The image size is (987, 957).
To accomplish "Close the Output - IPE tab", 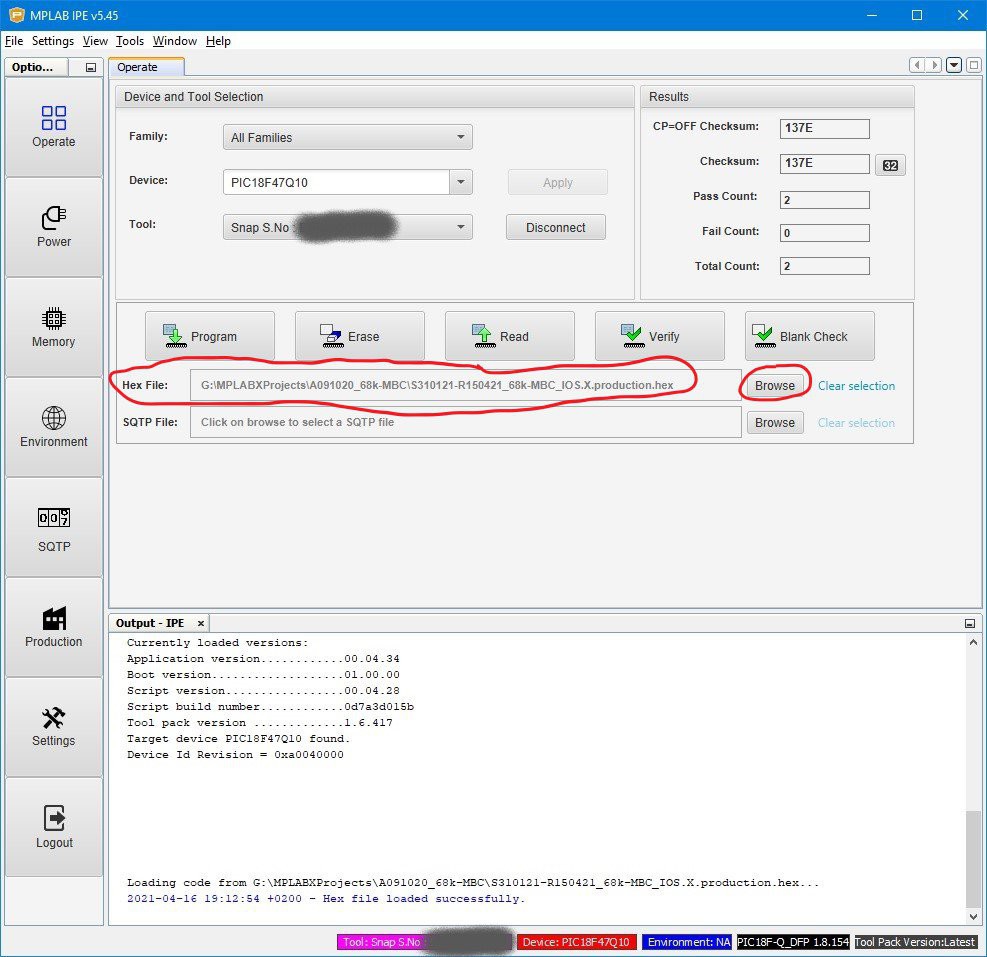I will [201, 623].
